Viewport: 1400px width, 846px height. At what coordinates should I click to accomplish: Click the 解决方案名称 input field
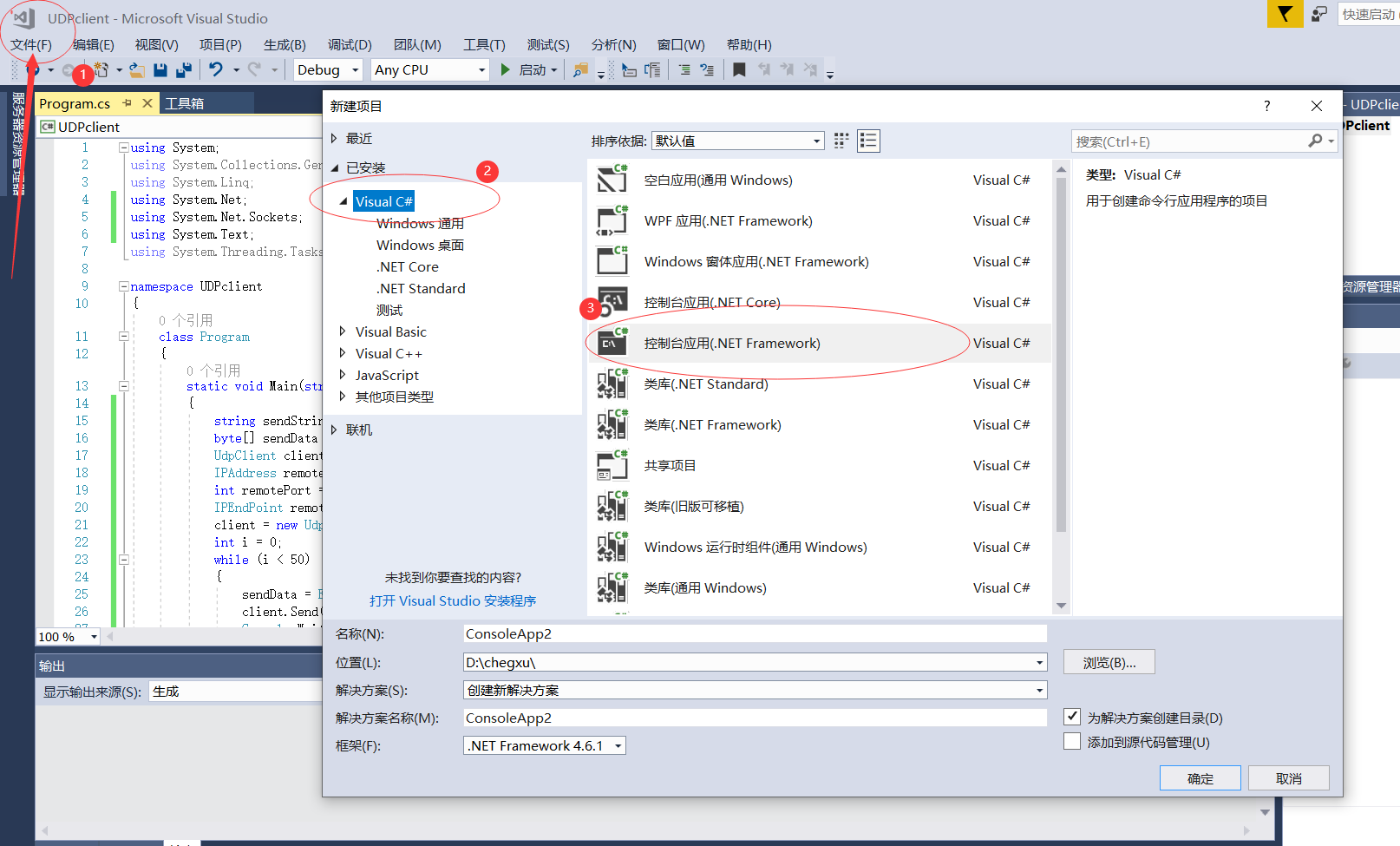(755, 718)
